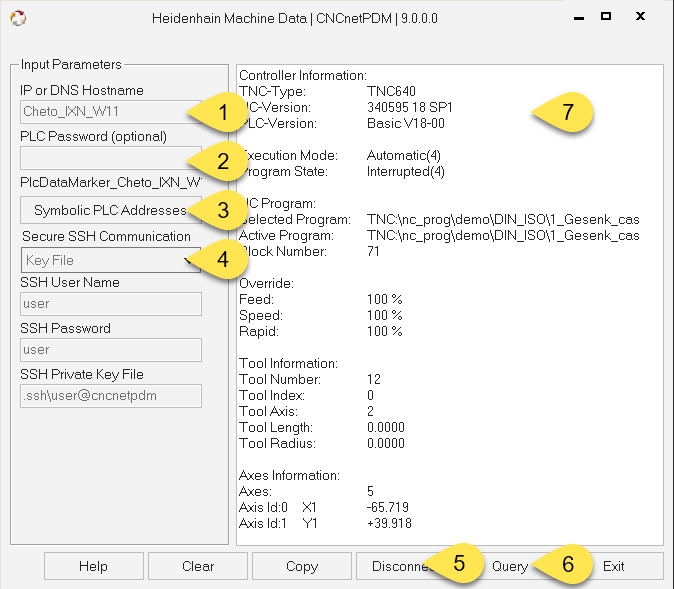674x589 pixels.
Task: Click the 'Axes Information:' heading
Action: click(x=289, y=475)
